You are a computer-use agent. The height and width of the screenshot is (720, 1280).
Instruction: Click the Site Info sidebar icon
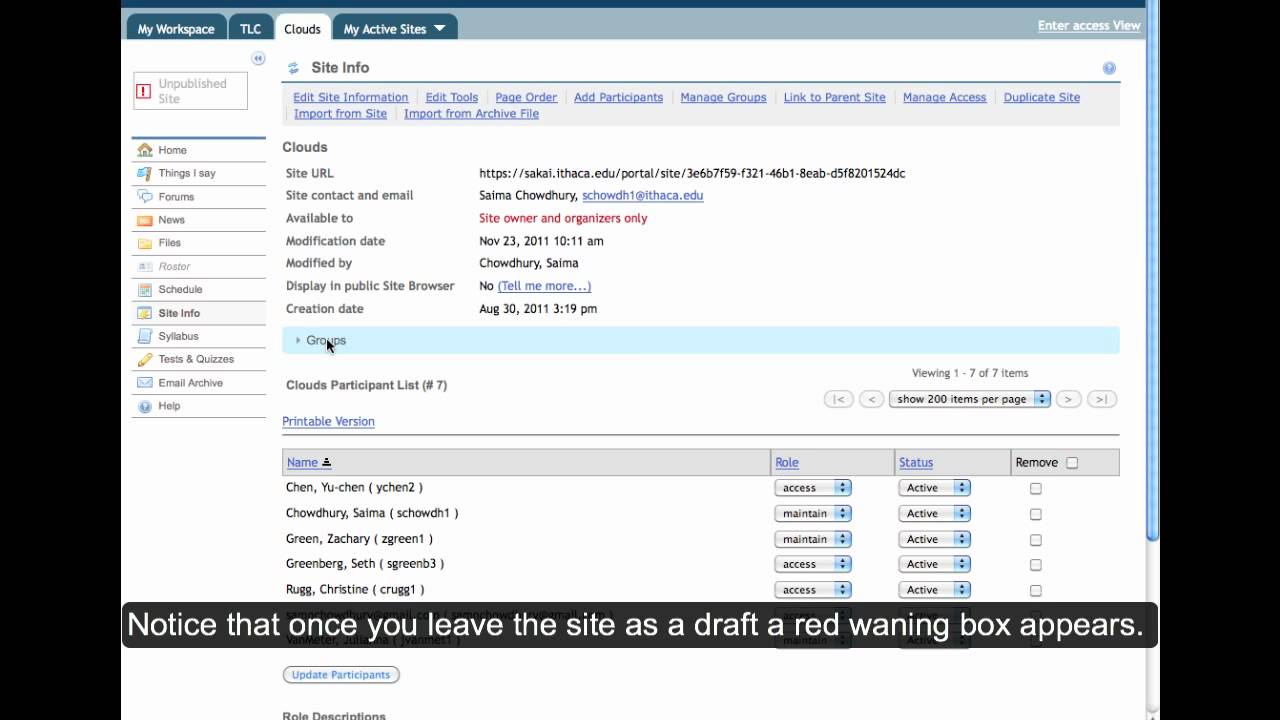point(145,313)
